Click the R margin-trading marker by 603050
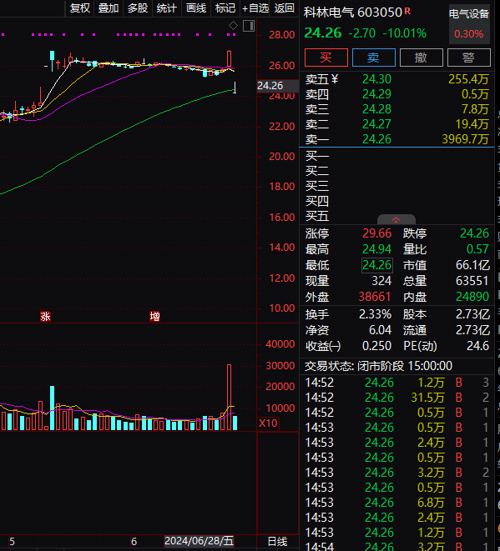Screen dimensions: 500x551 407,11
